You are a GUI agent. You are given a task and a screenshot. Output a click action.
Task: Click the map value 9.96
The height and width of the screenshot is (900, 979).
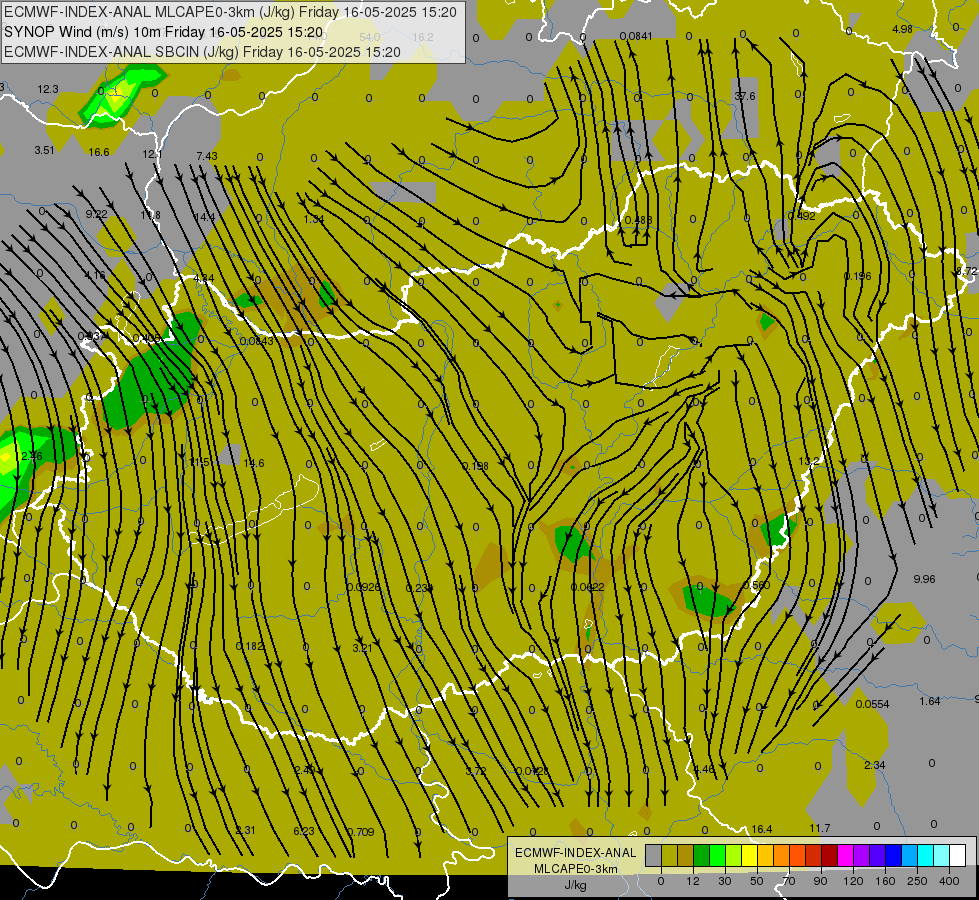pos(924,579)
